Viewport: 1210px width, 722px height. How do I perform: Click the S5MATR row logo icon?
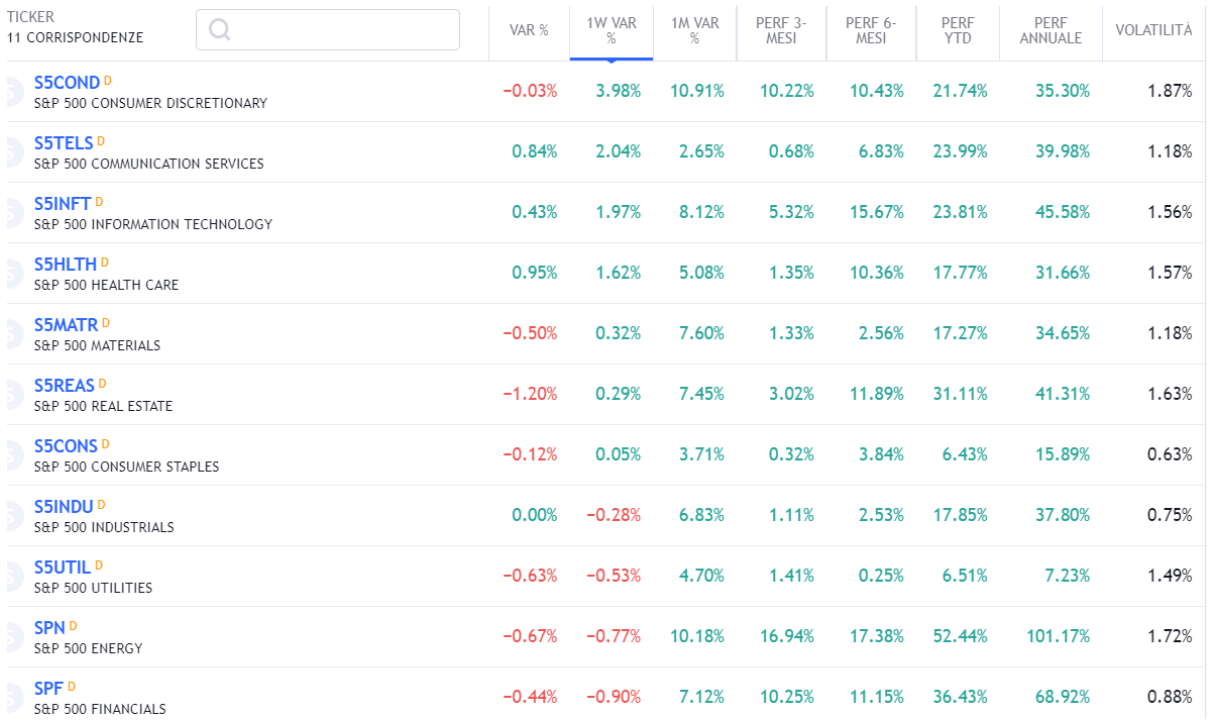click(13, 335)
